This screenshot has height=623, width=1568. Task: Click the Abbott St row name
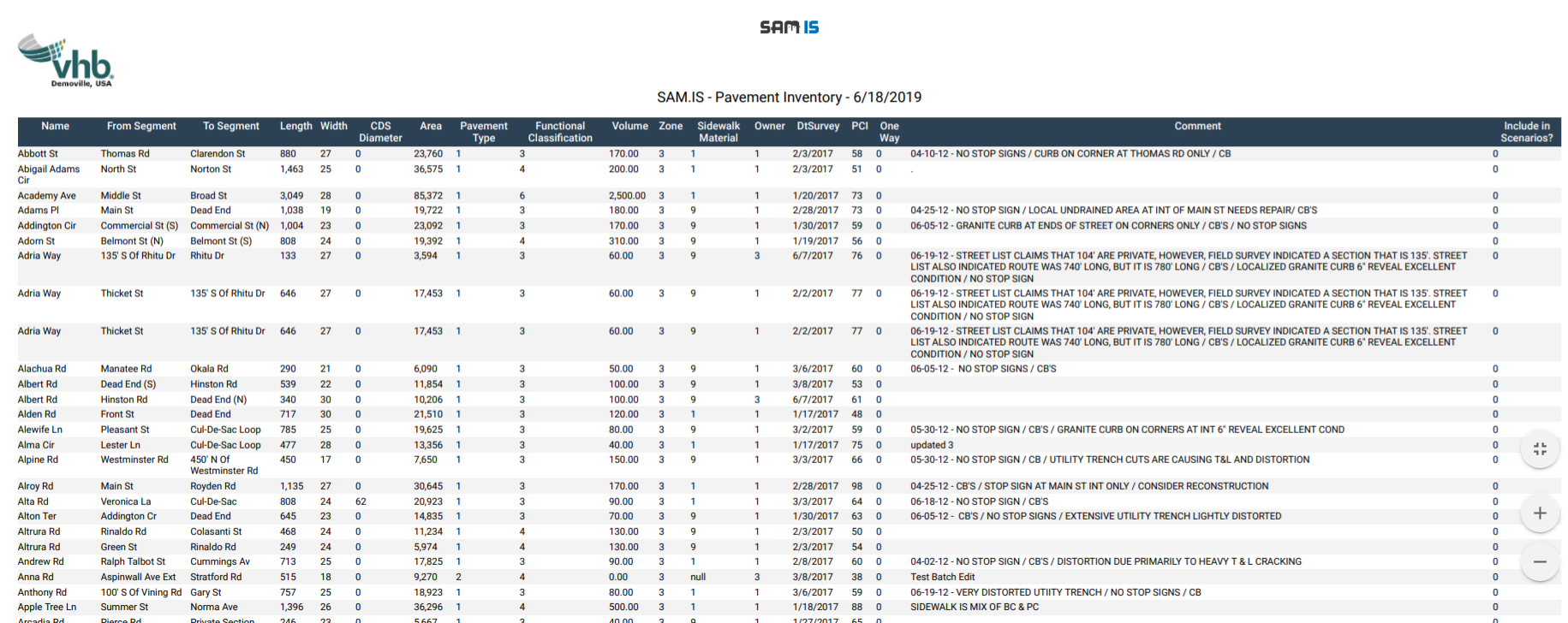tap(39, 154)
